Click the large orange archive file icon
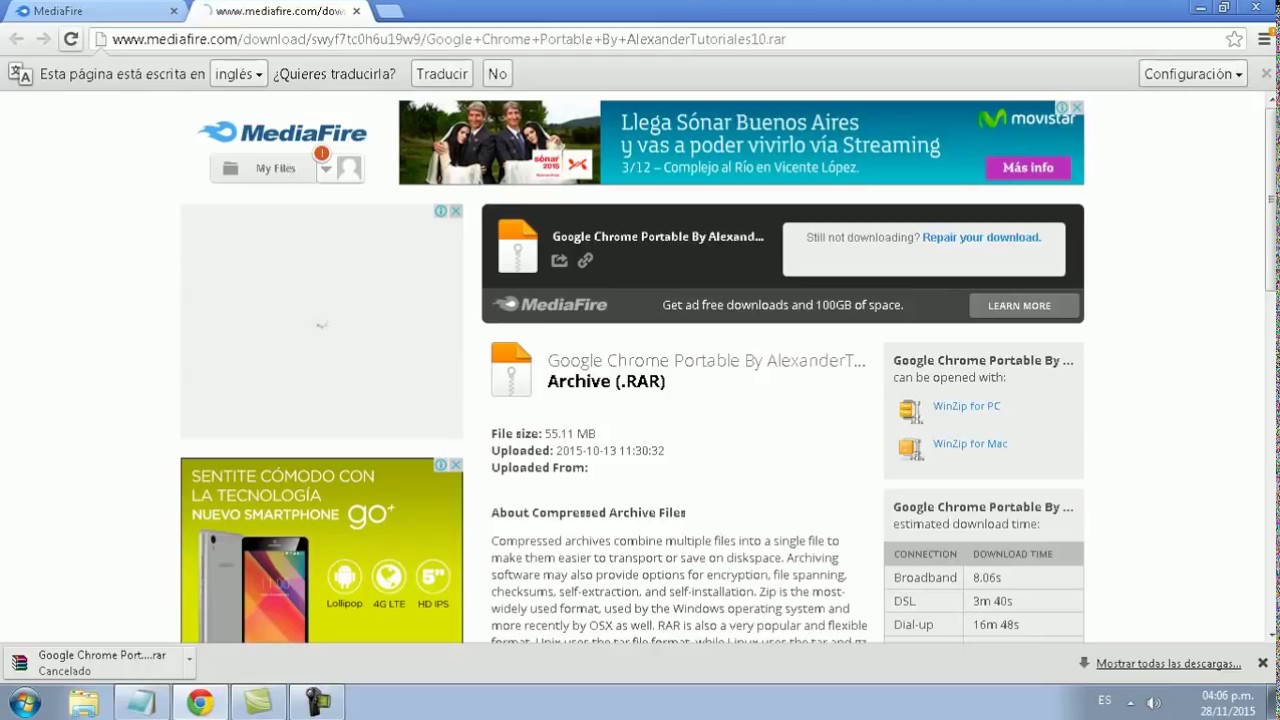 [511, 369]
